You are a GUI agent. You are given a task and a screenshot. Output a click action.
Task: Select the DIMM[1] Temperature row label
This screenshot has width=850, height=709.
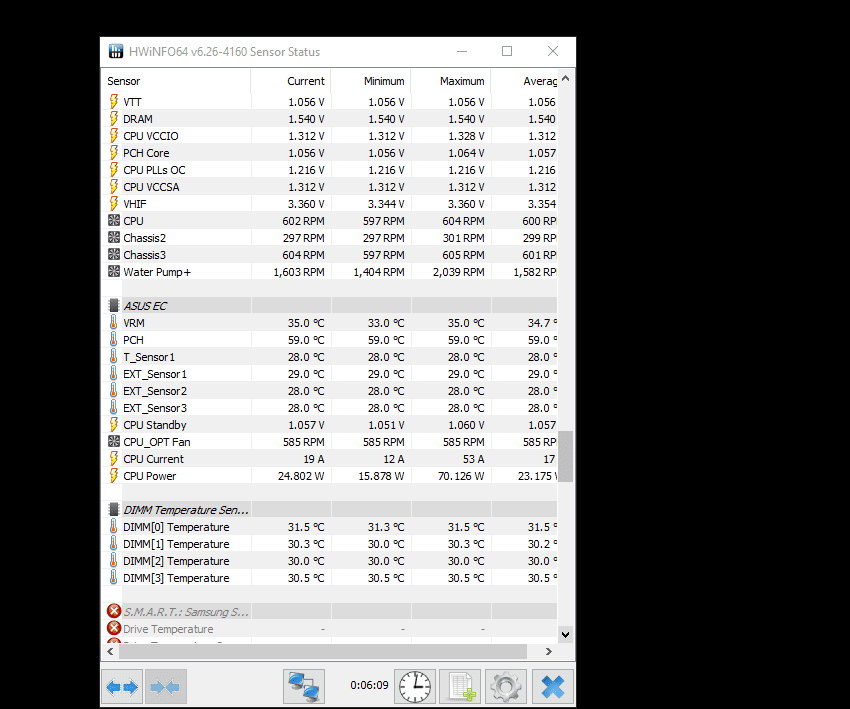(x=176, y=544)
